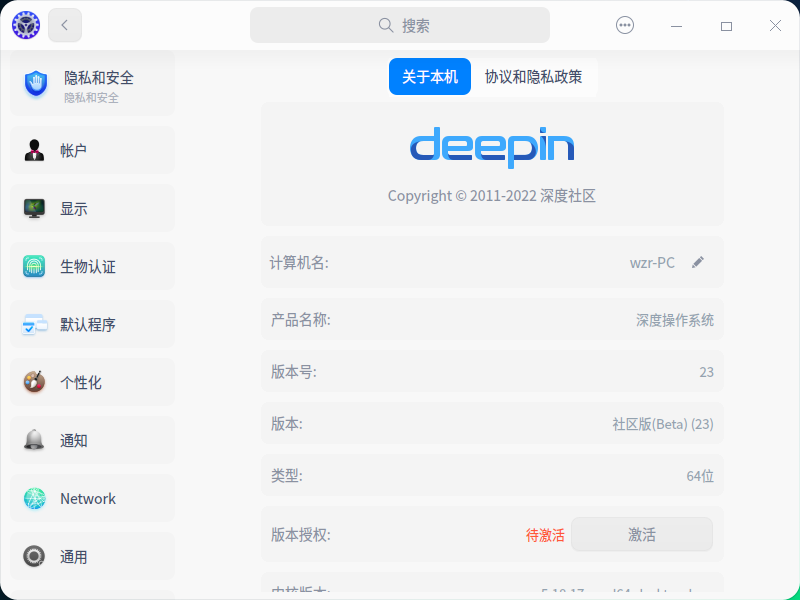Screen dimensions: 800x600
Task: Click the deepin logo image
Action: (x=491, y=145)
